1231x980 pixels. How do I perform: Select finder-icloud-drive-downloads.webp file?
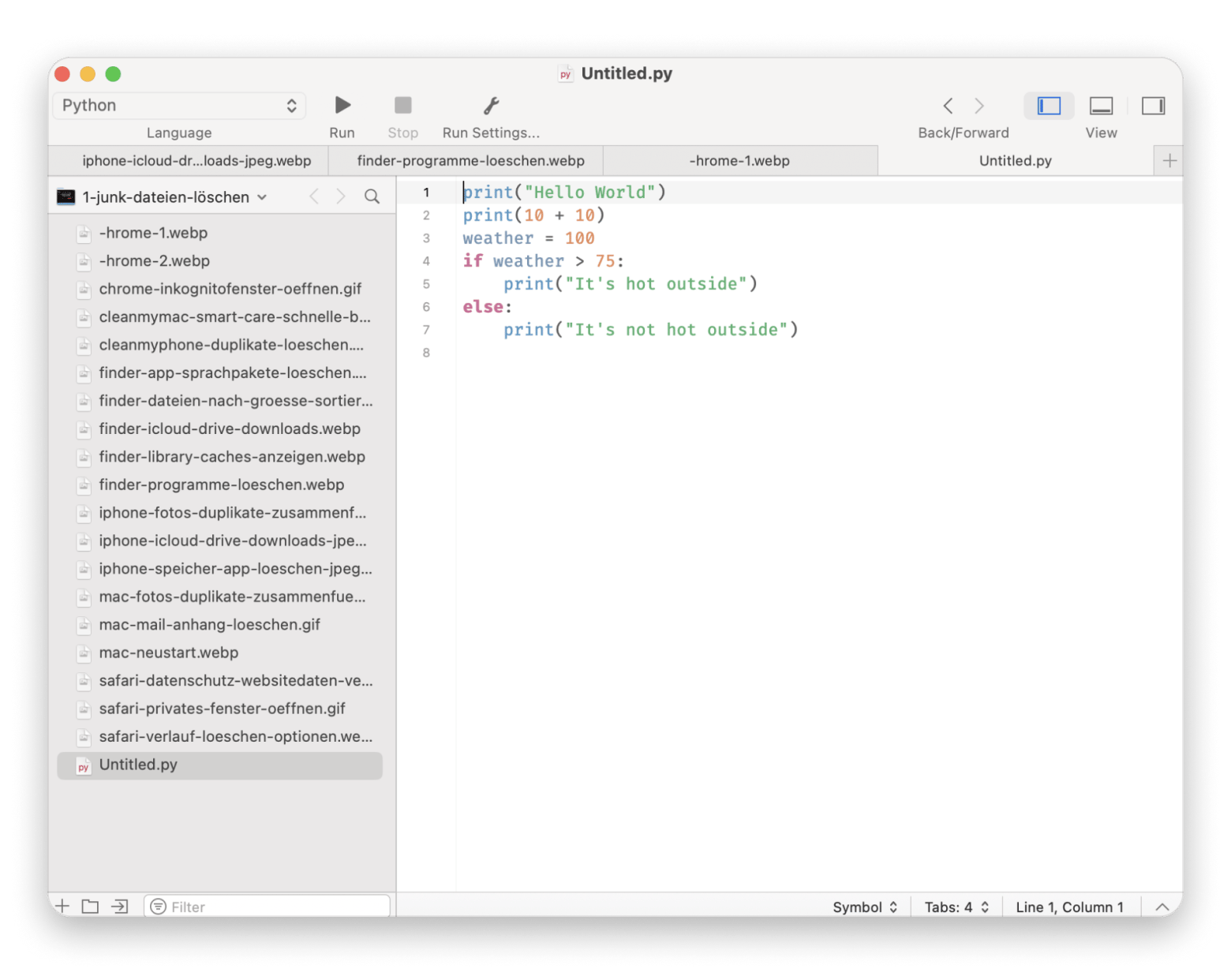220,429
